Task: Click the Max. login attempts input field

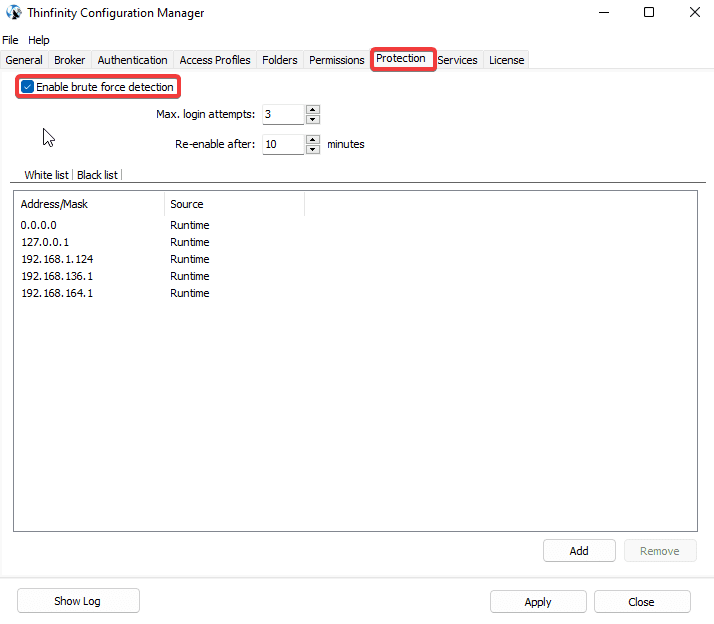Action: 283,114
